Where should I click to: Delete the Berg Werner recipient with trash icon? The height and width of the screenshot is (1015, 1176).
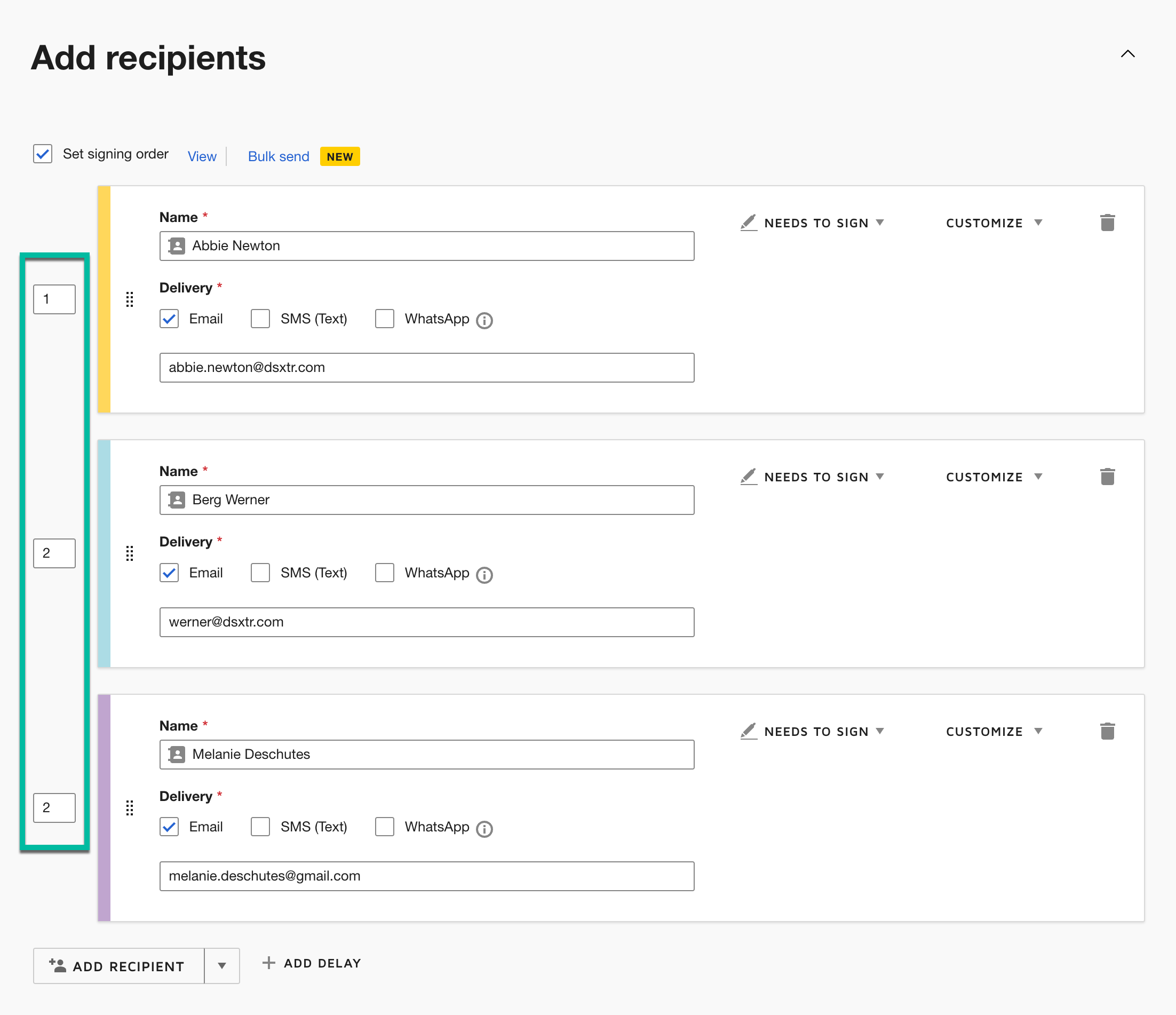click(x=1107, y=476)
